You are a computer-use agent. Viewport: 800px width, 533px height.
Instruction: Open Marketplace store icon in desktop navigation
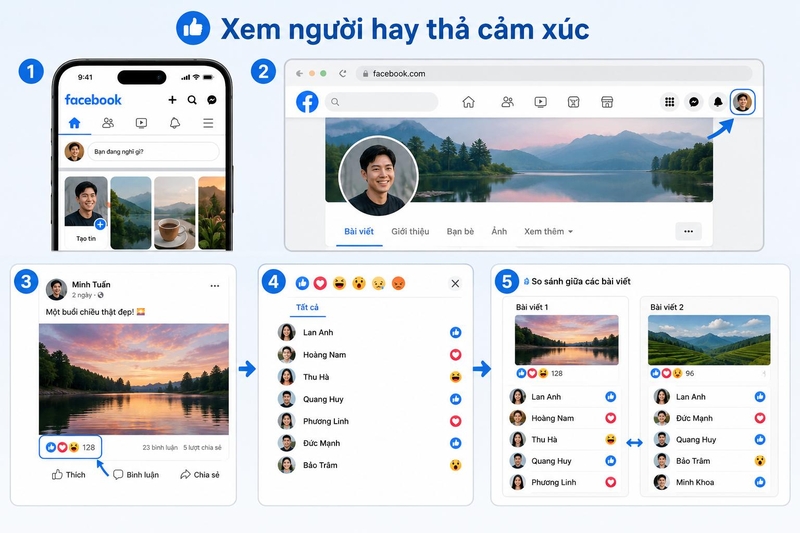(607, 102)
